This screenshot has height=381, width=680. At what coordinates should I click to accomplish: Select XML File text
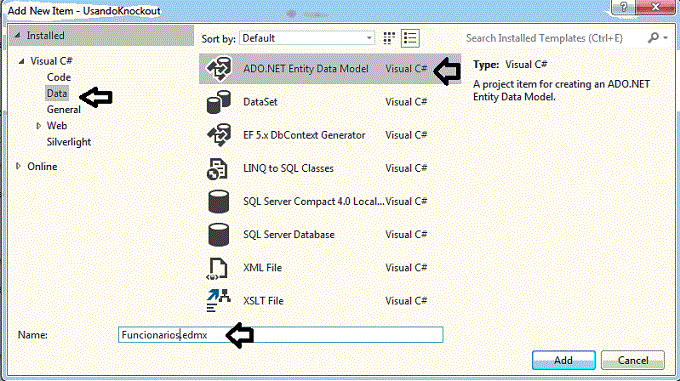pos(262,268)
